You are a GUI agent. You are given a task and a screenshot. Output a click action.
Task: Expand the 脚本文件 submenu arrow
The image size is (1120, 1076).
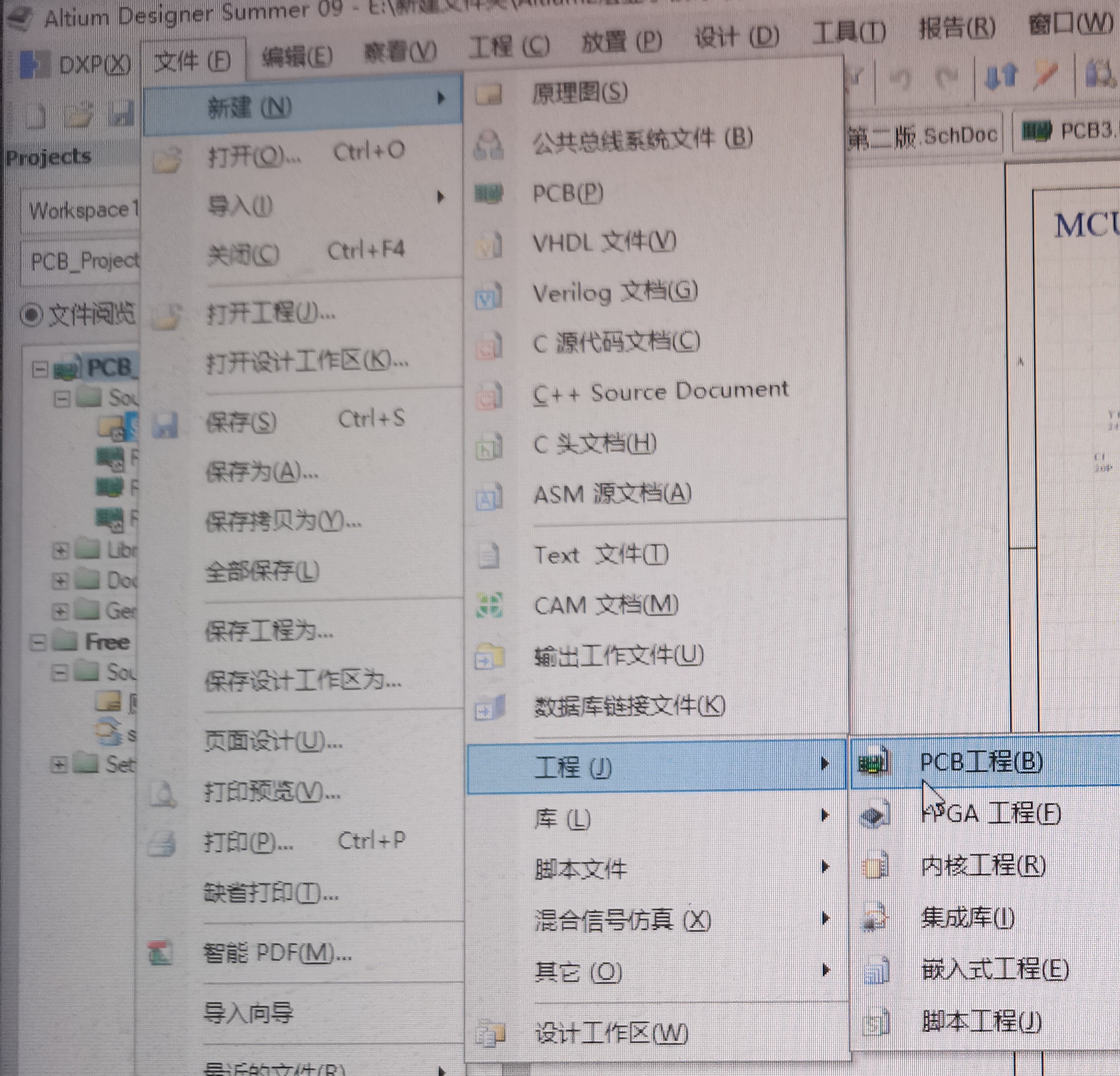824,867
